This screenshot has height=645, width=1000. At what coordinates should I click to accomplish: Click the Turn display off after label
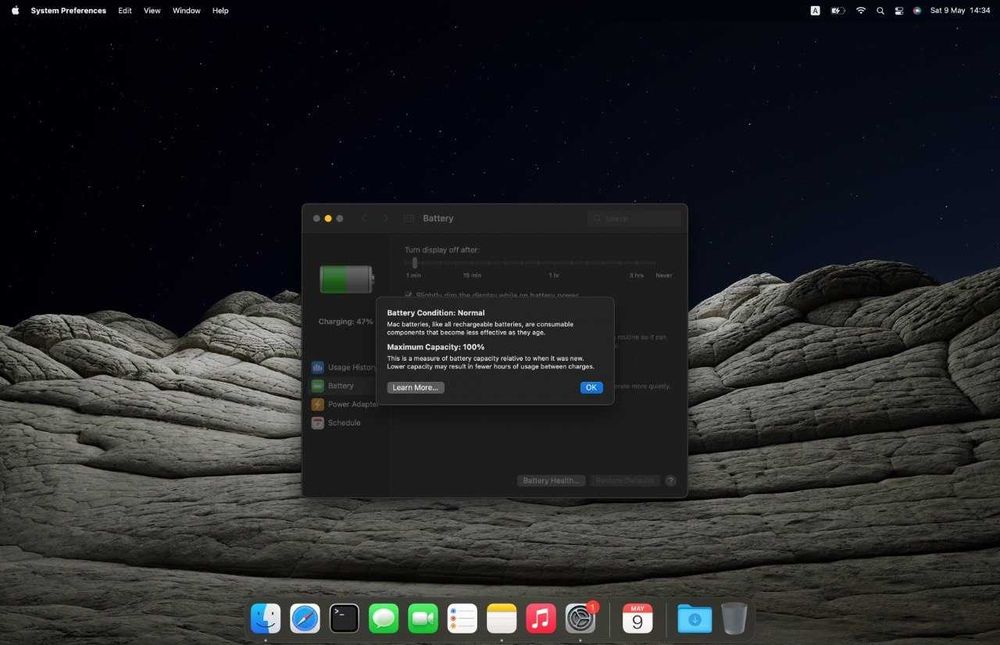tap(442, 250)
